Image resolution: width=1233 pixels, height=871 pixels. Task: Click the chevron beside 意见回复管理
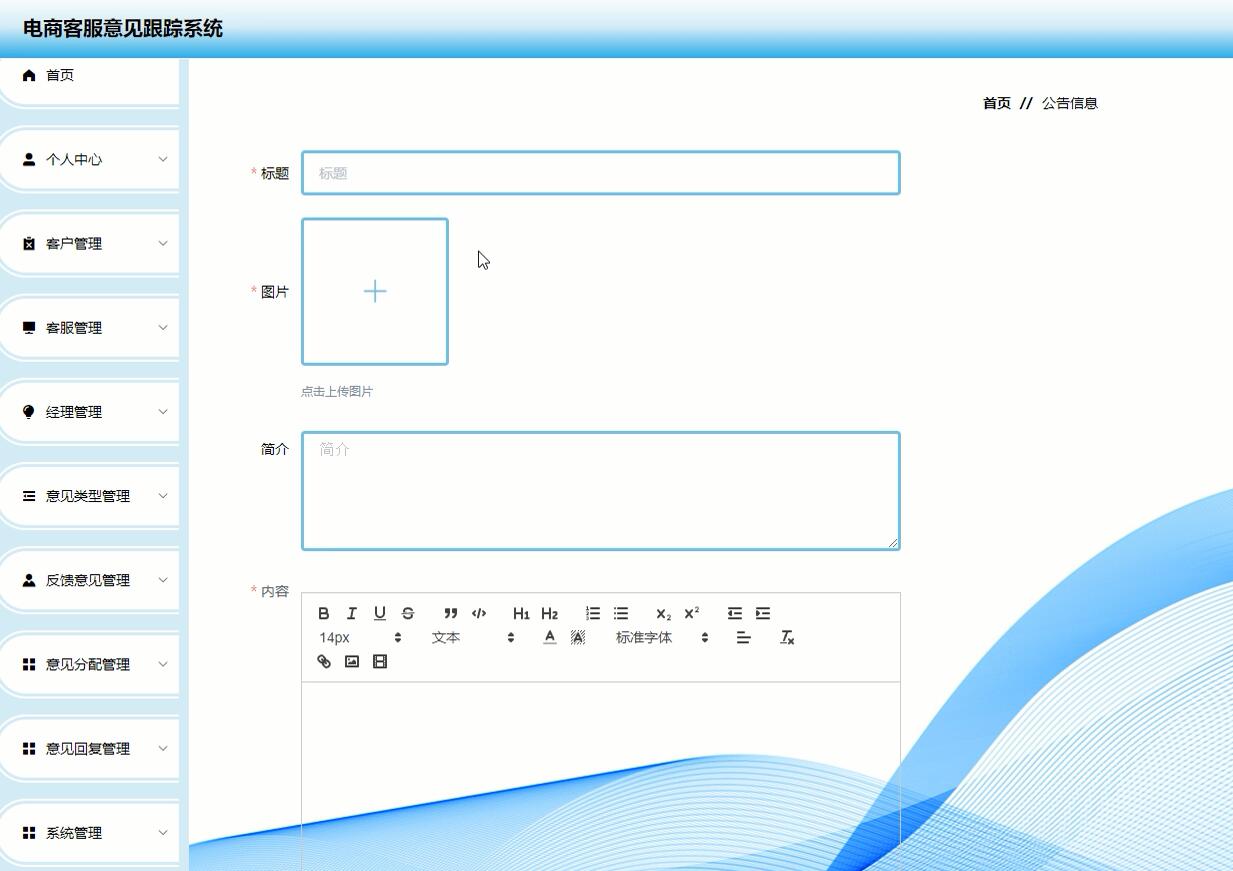163,747
